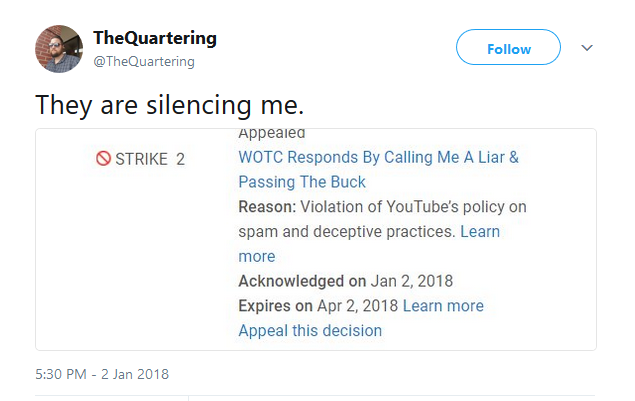Click the tweet text They are silencing me
This screenshot has width=635, height=401.
point(169,104)
